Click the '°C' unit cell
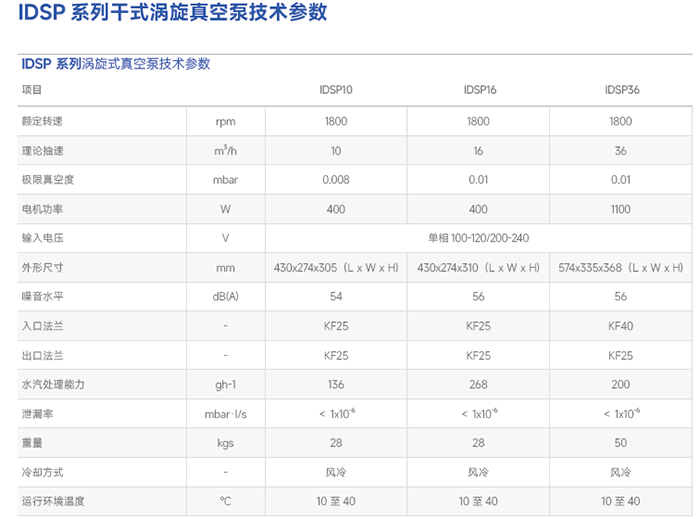Image resolution: width=700 pixels, height=519 pixels. [225, 502]
